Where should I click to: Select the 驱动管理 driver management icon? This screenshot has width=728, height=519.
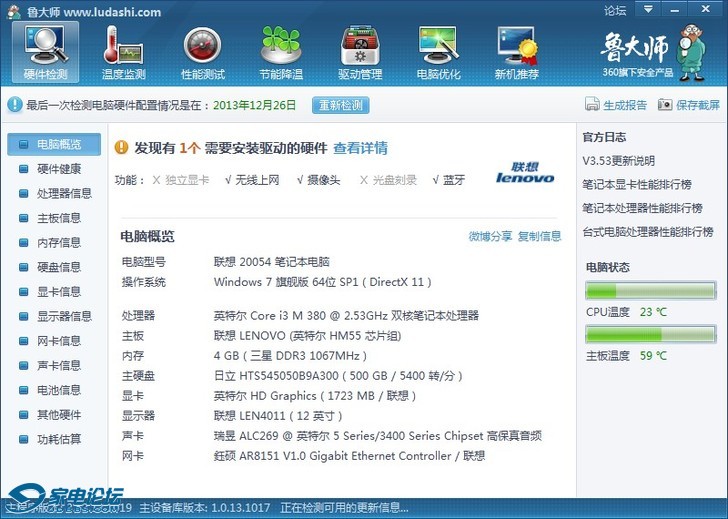pyautogui.click(x=360, y=52)
